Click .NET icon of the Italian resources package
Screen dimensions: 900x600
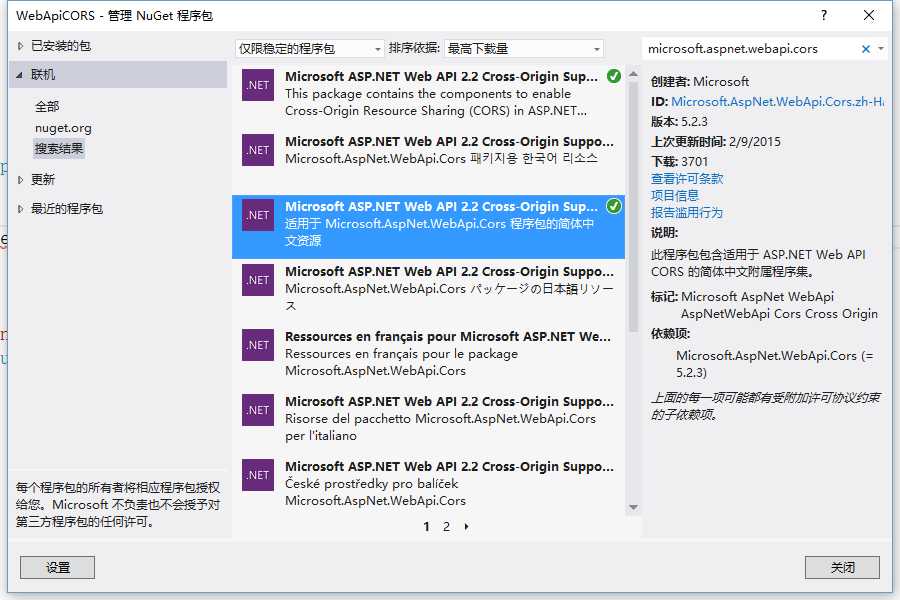pyautogui.click(x=258, y=410)
